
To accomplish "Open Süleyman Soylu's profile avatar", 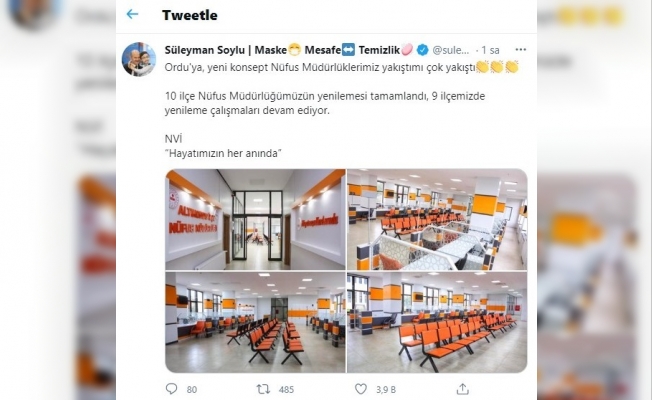I will 138,59.
